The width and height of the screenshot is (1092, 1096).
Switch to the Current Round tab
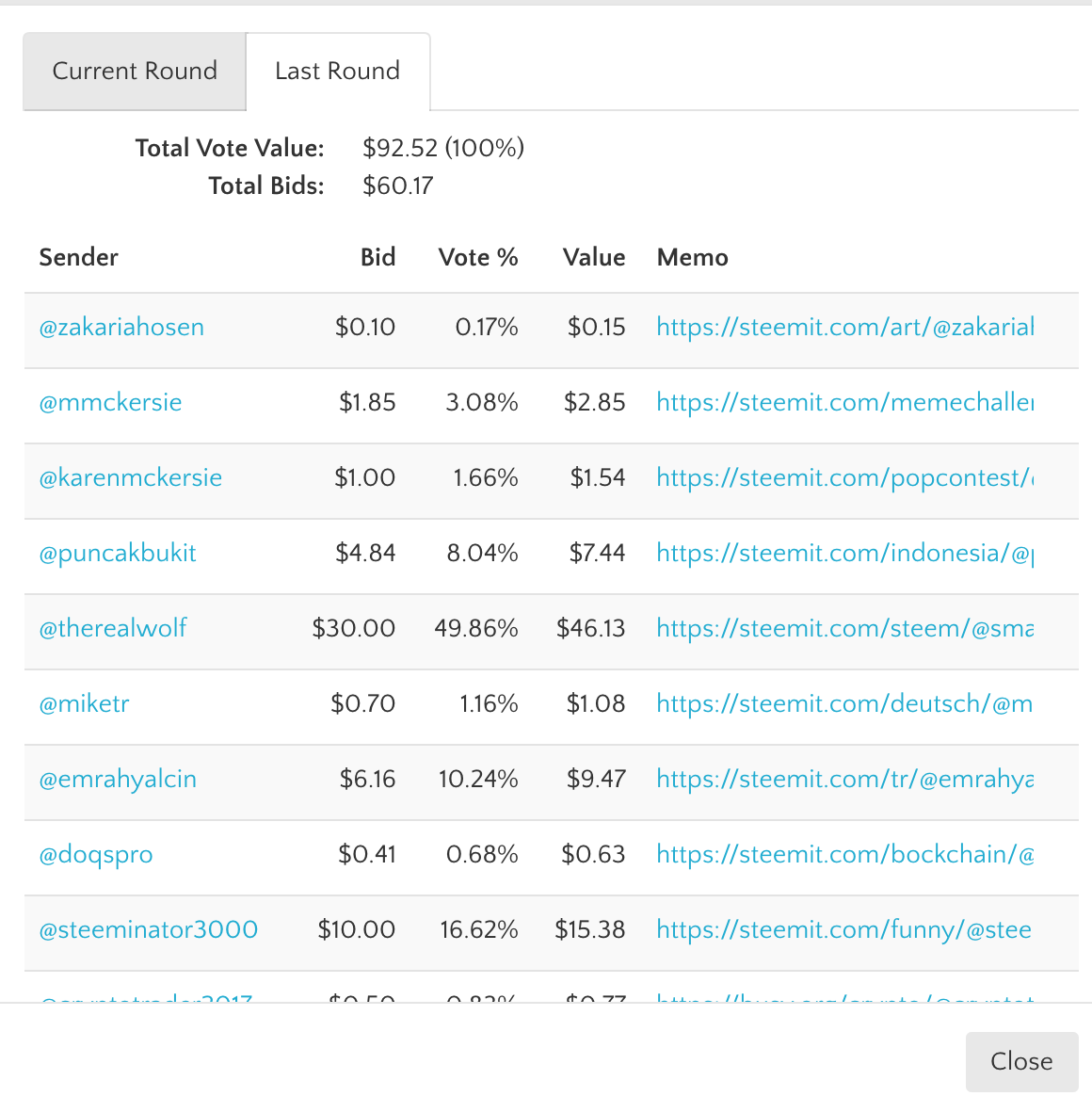point(135,72)
